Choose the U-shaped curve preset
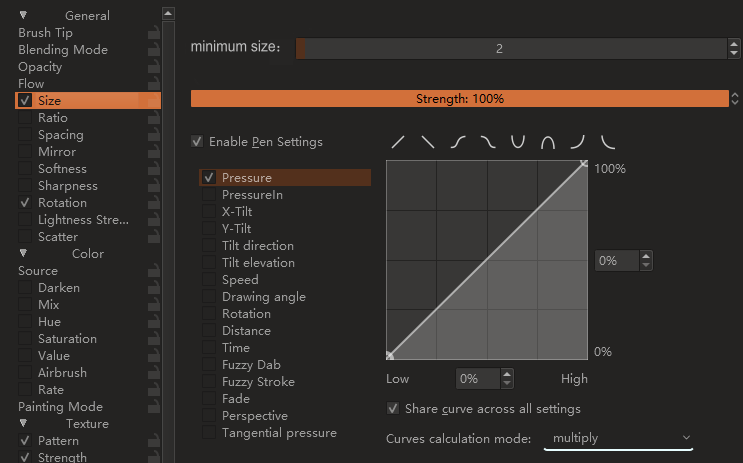The width and height of the screenshot is (743, 463). point(518,142)
